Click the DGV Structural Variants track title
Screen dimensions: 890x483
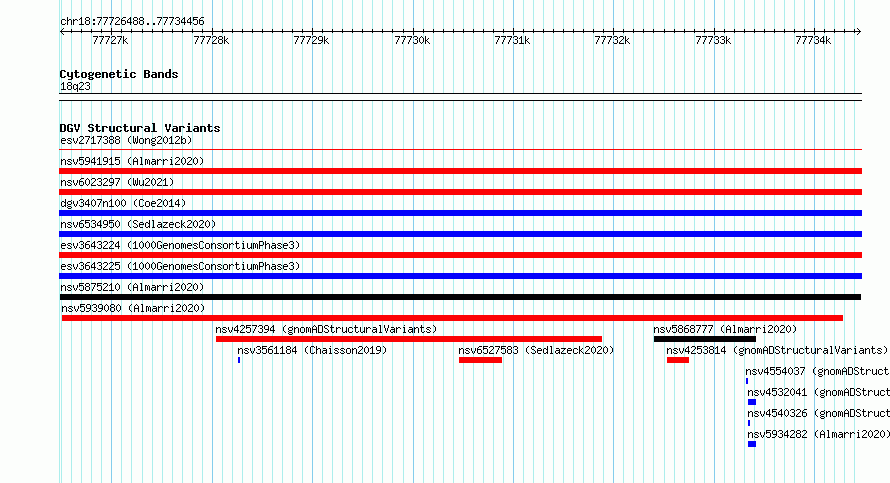tap(140, 128)
